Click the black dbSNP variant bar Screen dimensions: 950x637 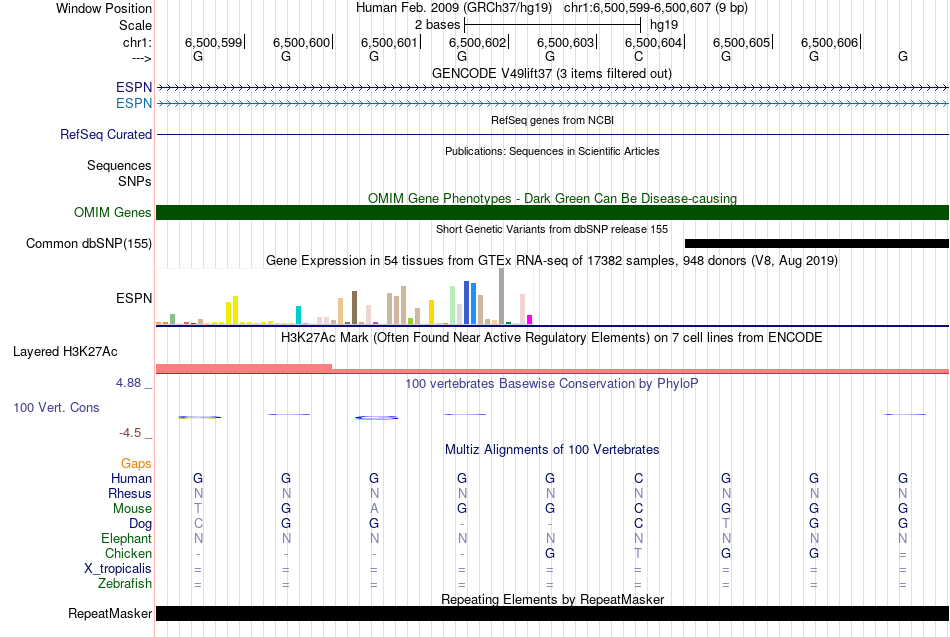817,244
